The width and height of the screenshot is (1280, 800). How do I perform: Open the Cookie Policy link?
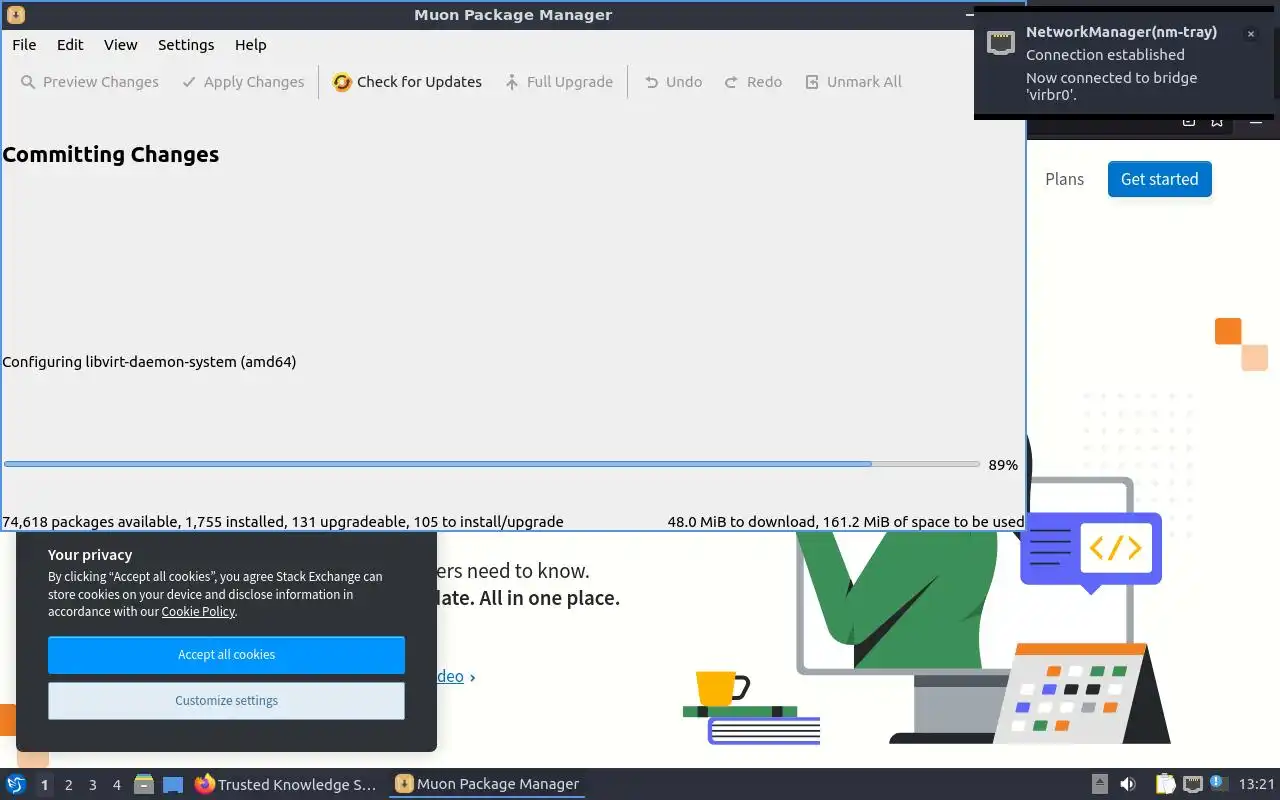[x=198, y=612]
